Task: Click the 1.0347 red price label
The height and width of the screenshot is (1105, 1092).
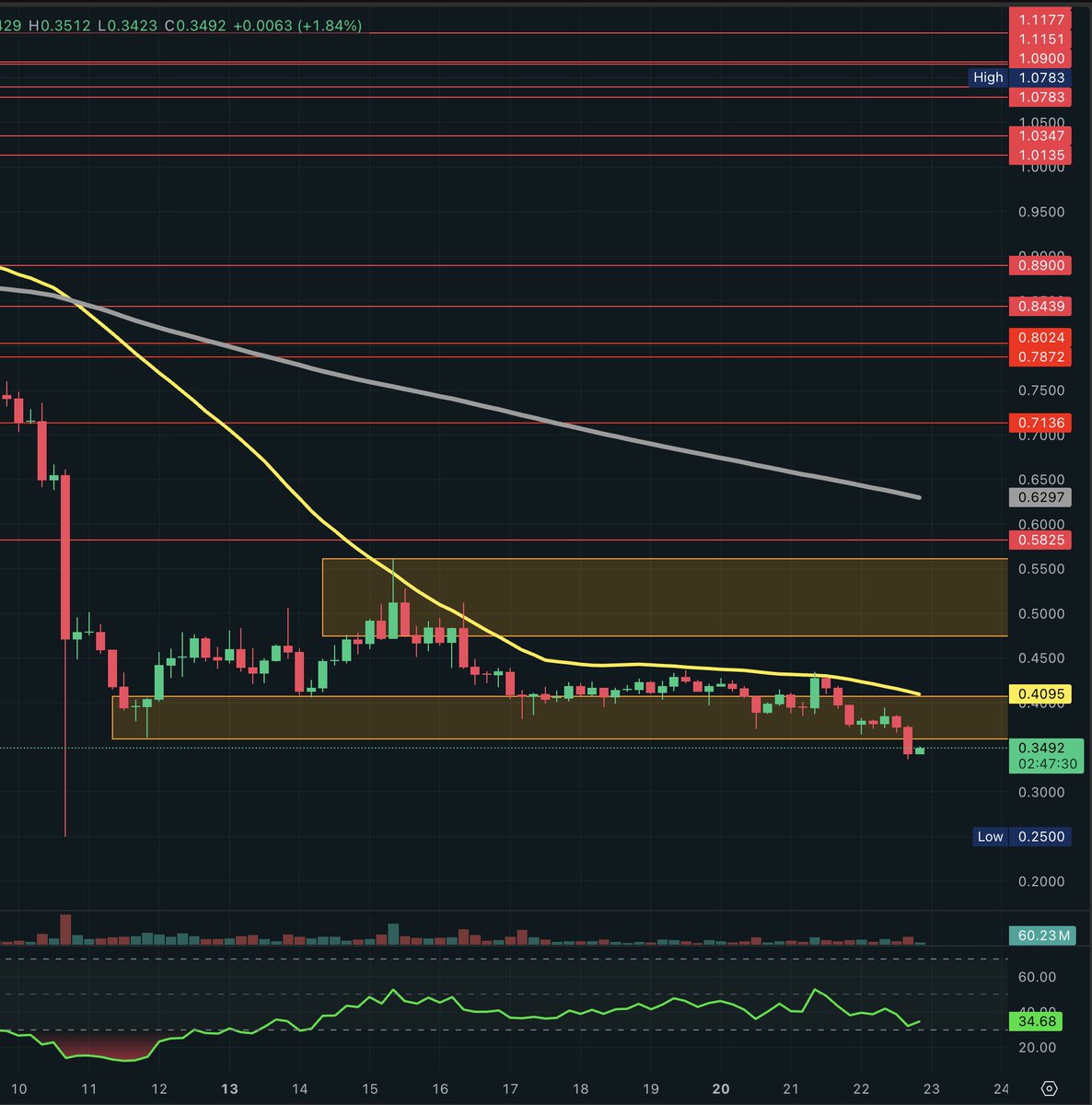Action: [x=1040, y=135]
